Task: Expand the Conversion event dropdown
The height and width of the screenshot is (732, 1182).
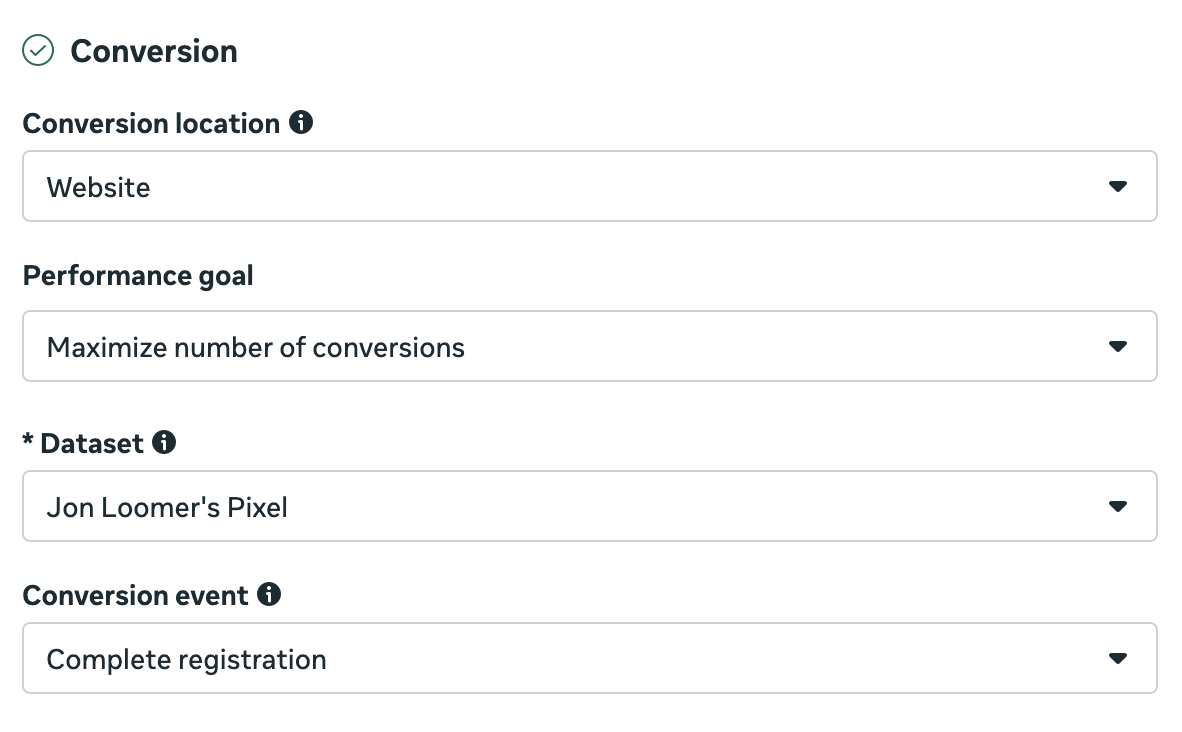Action: coord(589,658)
